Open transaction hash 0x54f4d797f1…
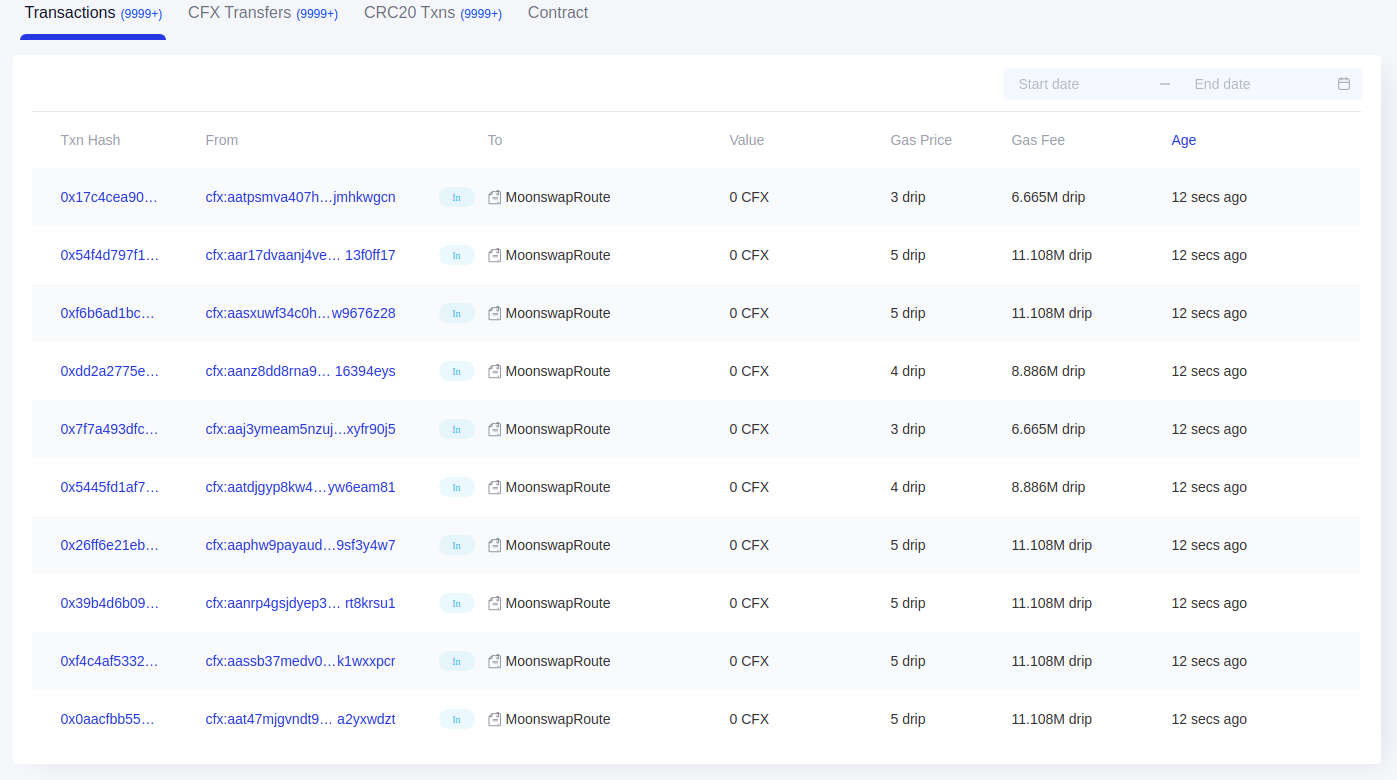This screenshot has height=780, width=1397. click(x=109, y=255)
